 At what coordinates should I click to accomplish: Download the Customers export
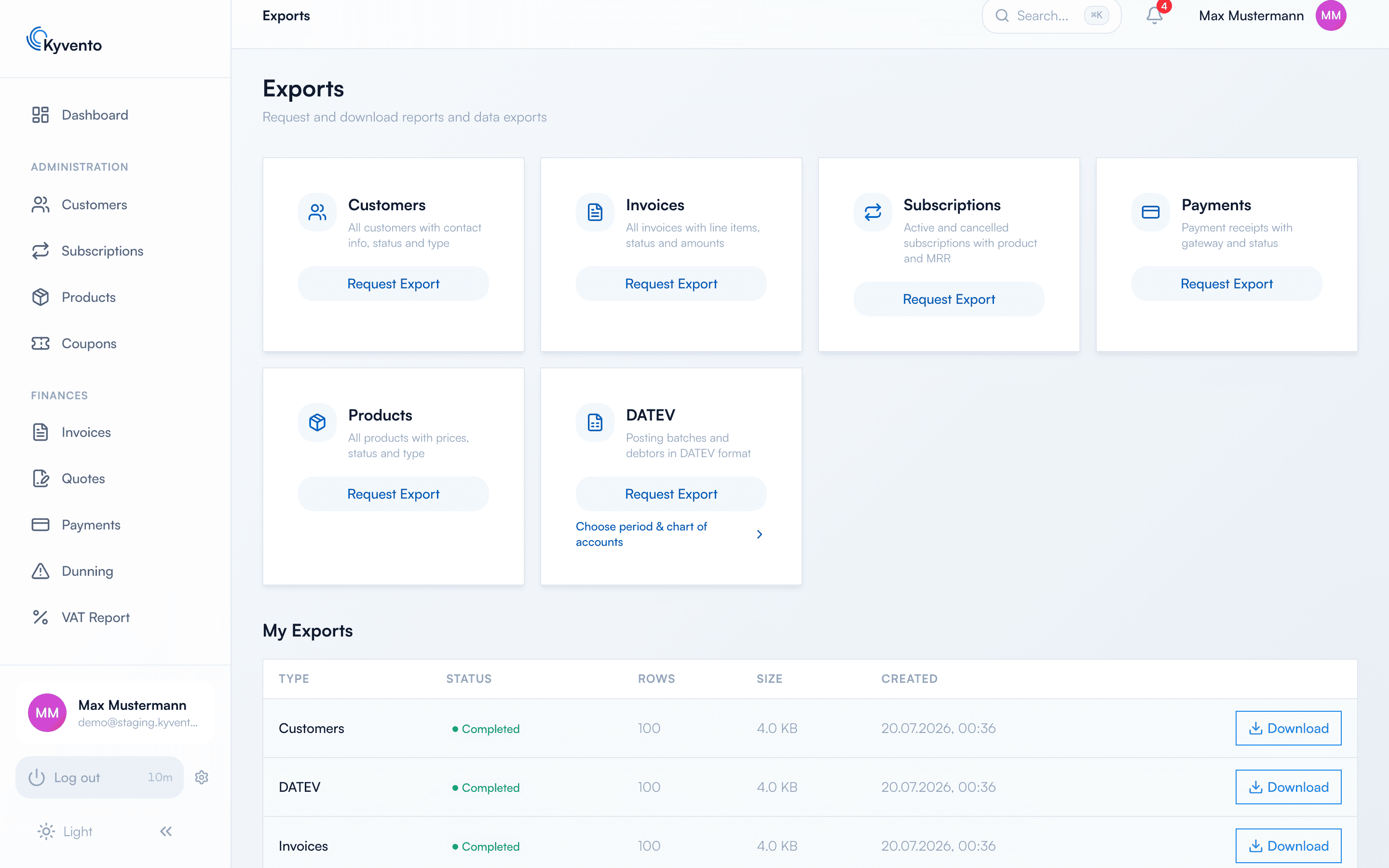coord(1288,728)
